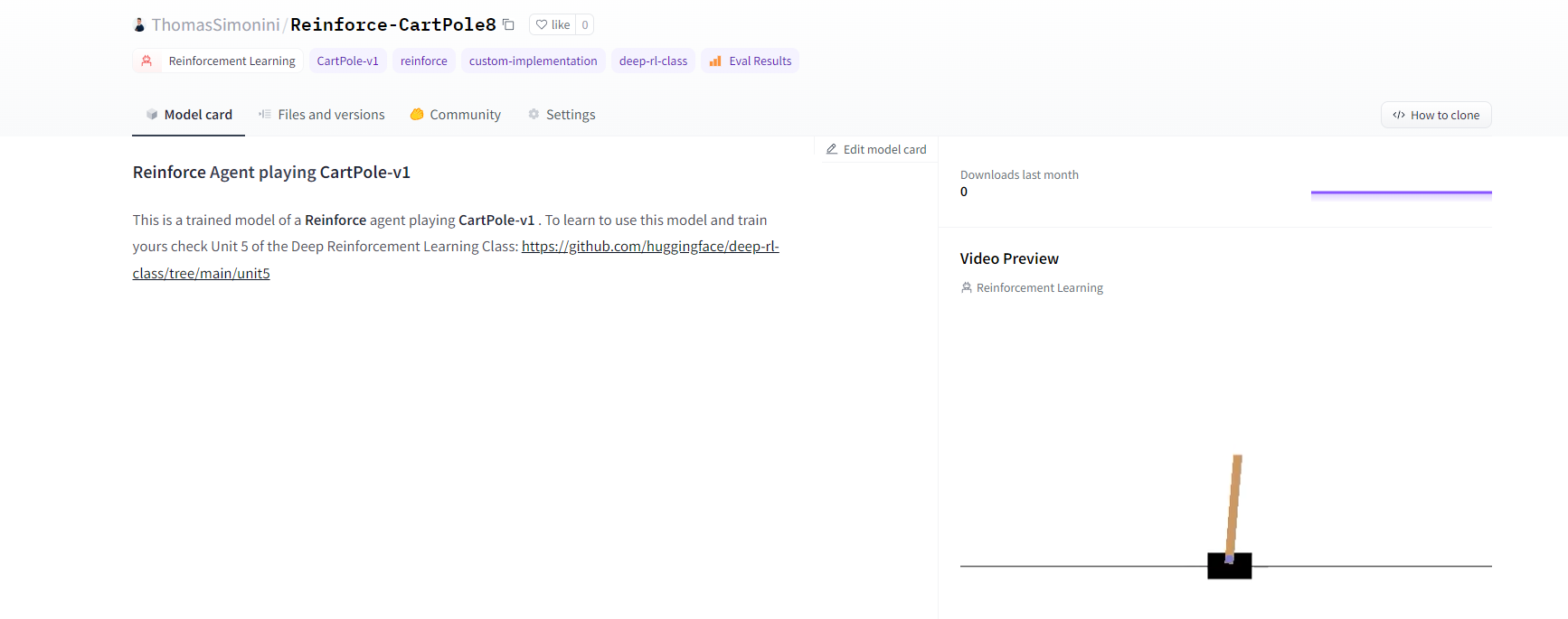Image resolution: width=1568 pixels, height=619 pixels.
Task: Click the Files and versions list icon
Action: 265,115
